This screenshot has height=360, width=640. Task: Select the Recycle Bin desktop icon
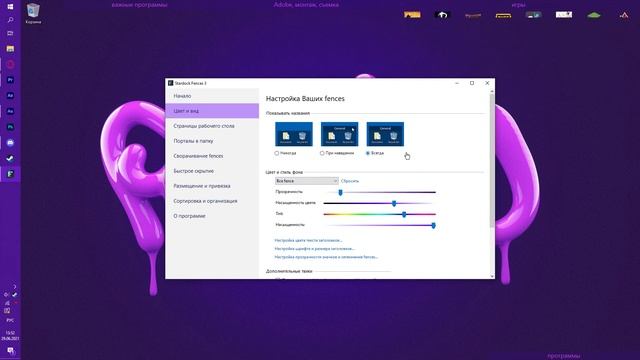[33, 13]
